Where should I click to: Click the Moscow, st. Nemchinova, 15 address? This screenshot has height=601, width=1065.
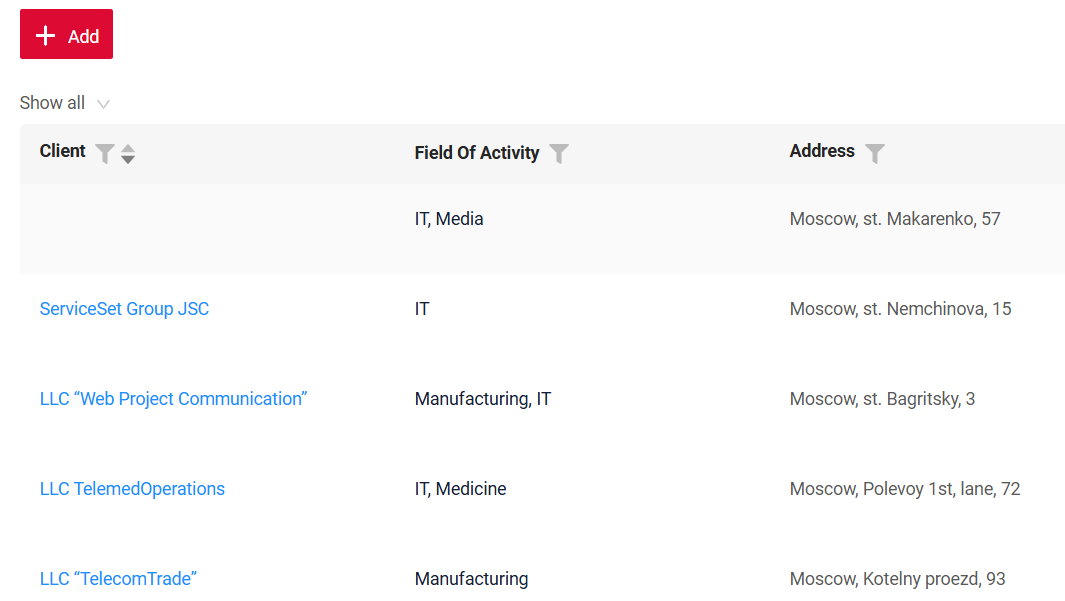point(900,309)
